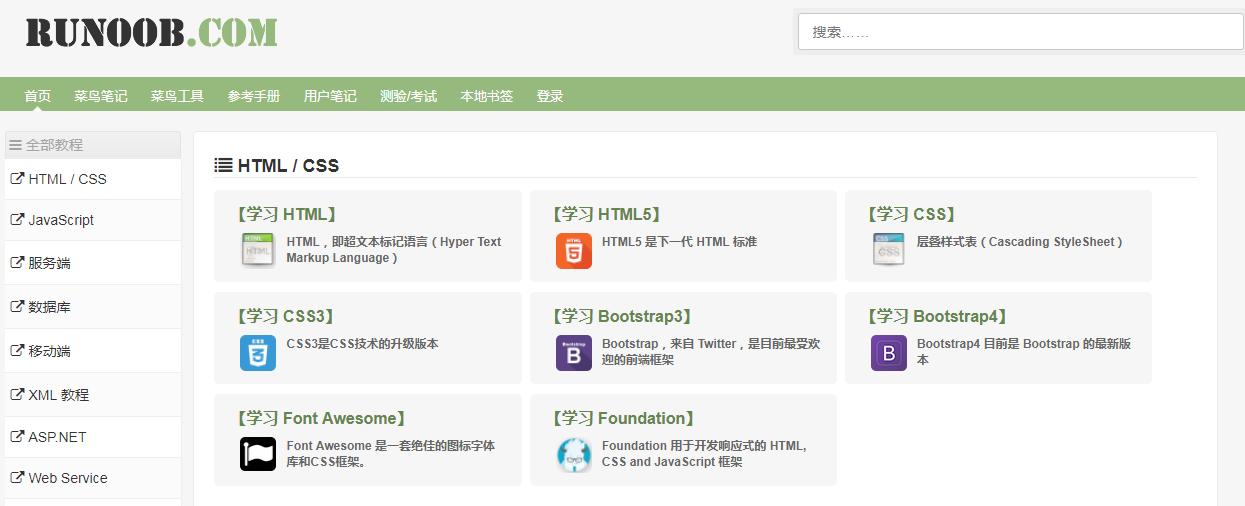Click the HTML tutorial card icon
The height and width of the screenshot is (506, 1245).
tap(258, 250)
